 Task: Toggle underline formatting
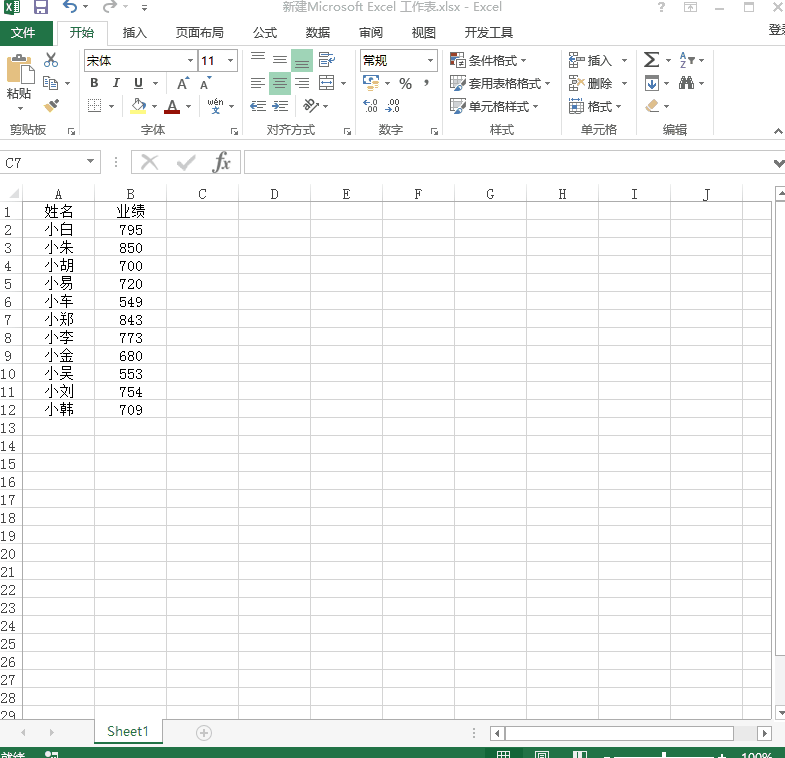[x=139, y=83]
